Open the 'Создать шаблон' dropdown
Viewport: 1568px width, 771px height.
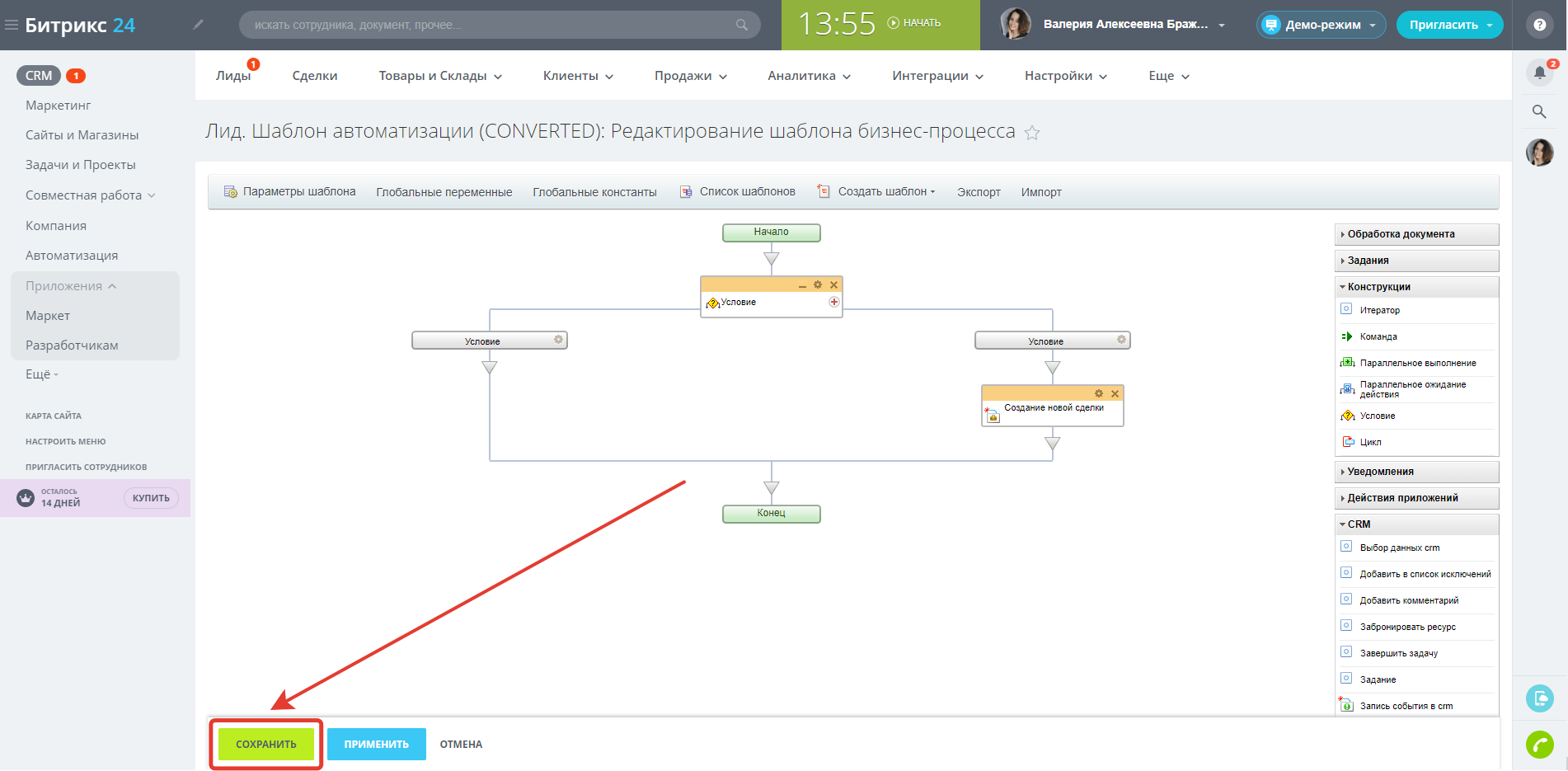pyautogui.click(x=885, y=191)
